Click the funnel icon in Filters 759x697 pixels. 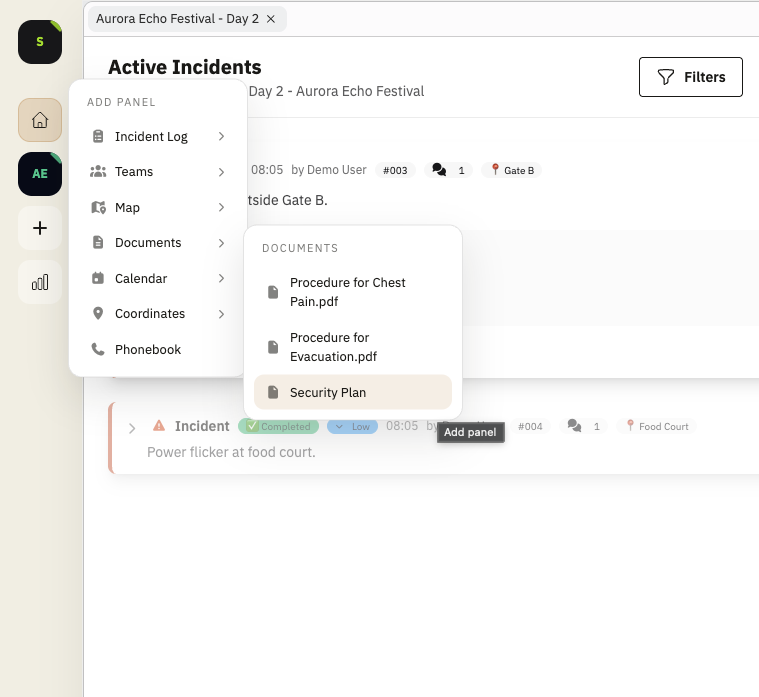(x=666, y=77)
